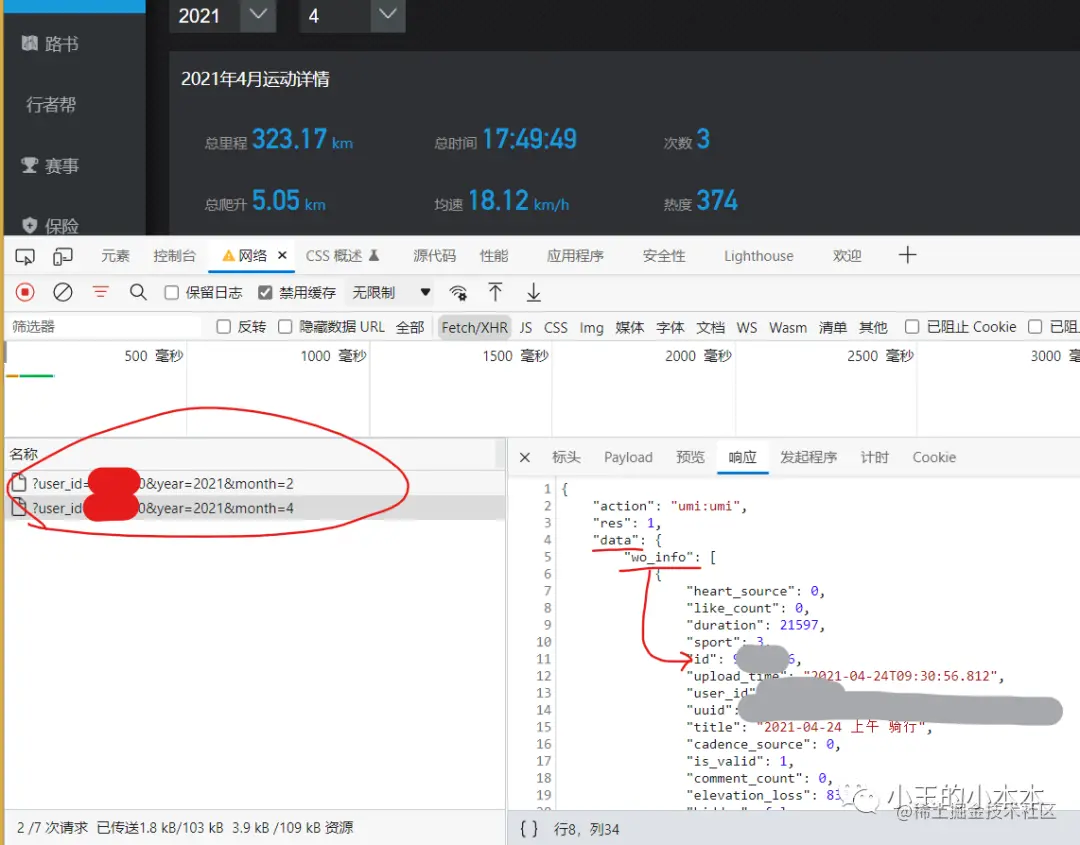The image size is (1080, 845).
Task: Show the 计时 request tab
Action: 875,457
